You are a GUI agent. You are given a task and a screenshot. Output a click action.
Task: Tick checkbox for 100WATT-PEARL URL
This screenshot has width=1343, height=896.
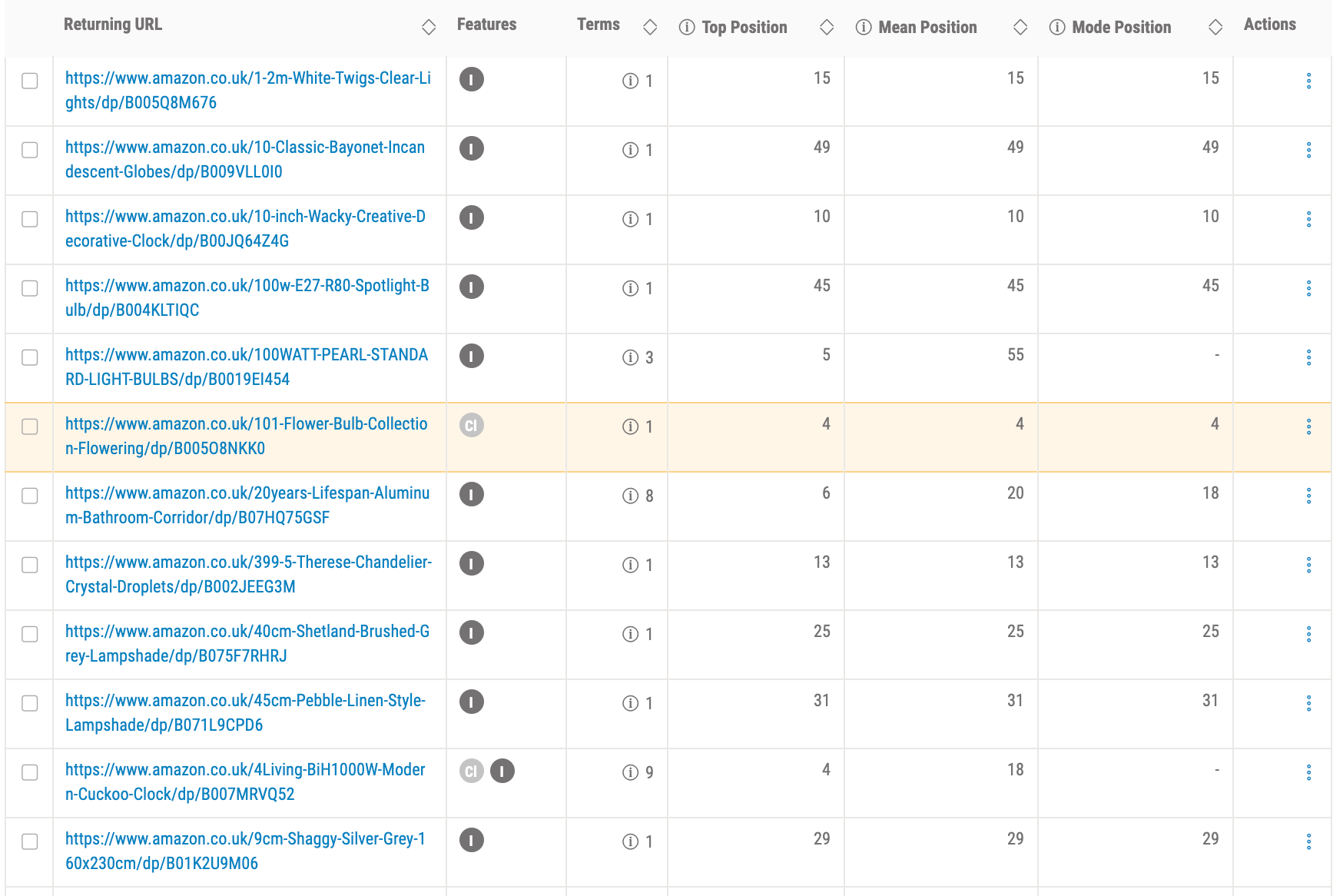[30, 357]
